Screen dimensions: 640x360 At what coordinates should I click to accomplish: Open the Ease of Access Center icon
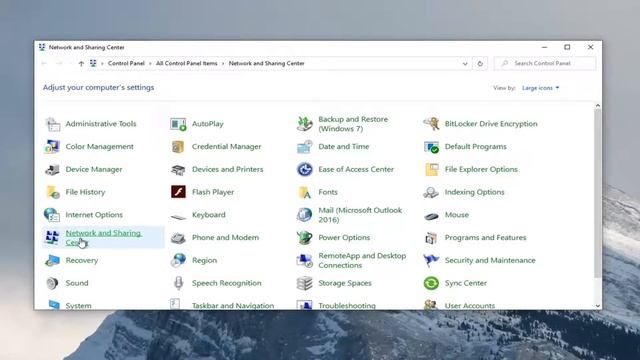[304, 169]
